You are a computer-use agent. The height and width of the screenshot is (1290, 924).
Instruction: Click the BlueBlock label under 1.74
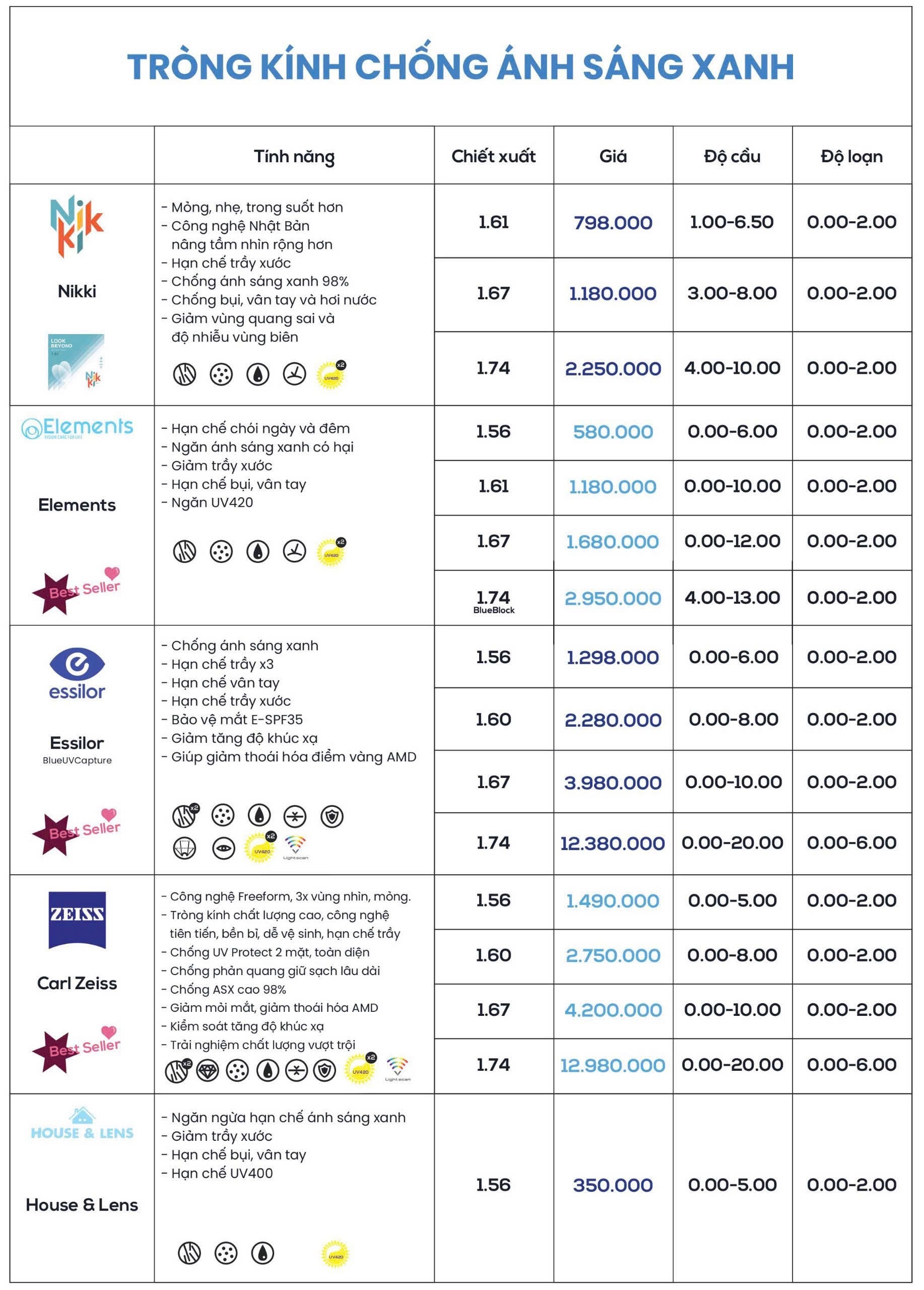tap(494, 610)
